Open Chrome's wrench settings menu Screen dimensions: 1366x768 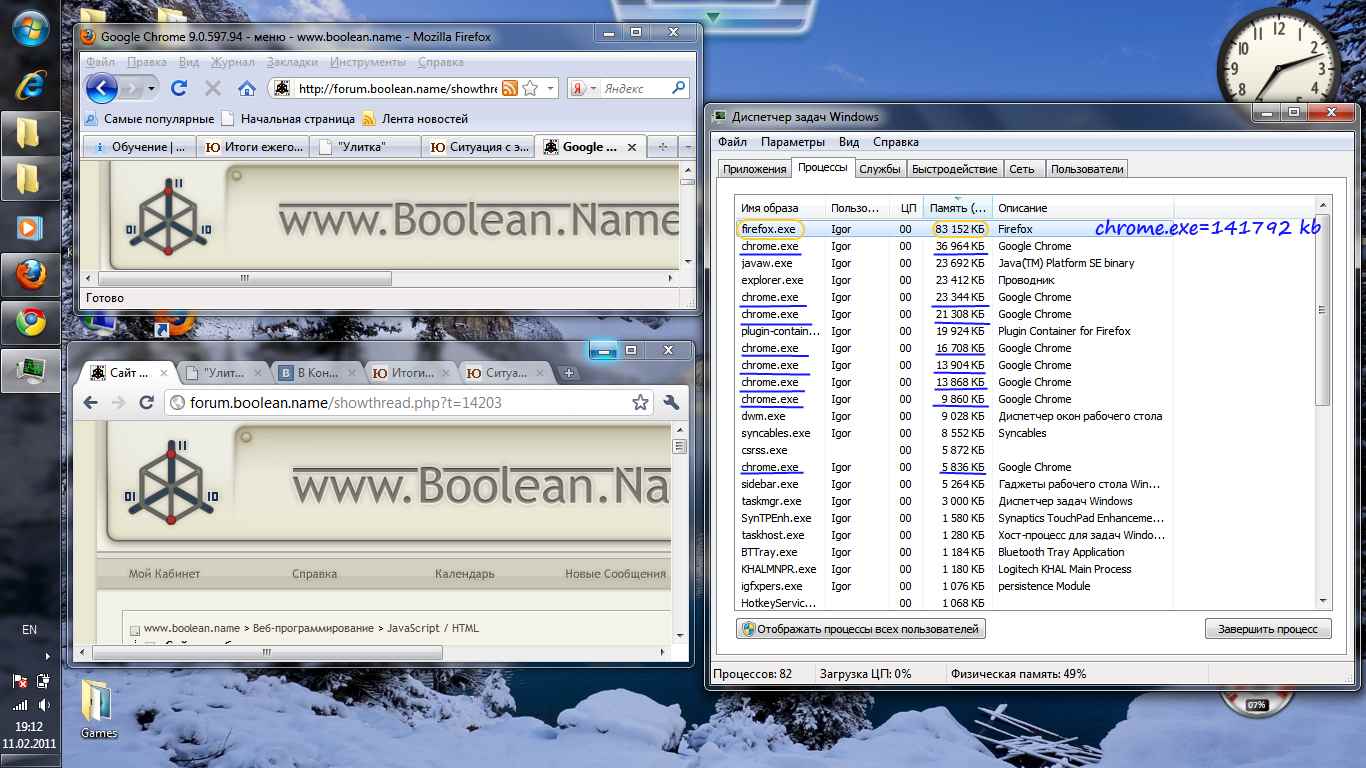click(x=671, y=402)
